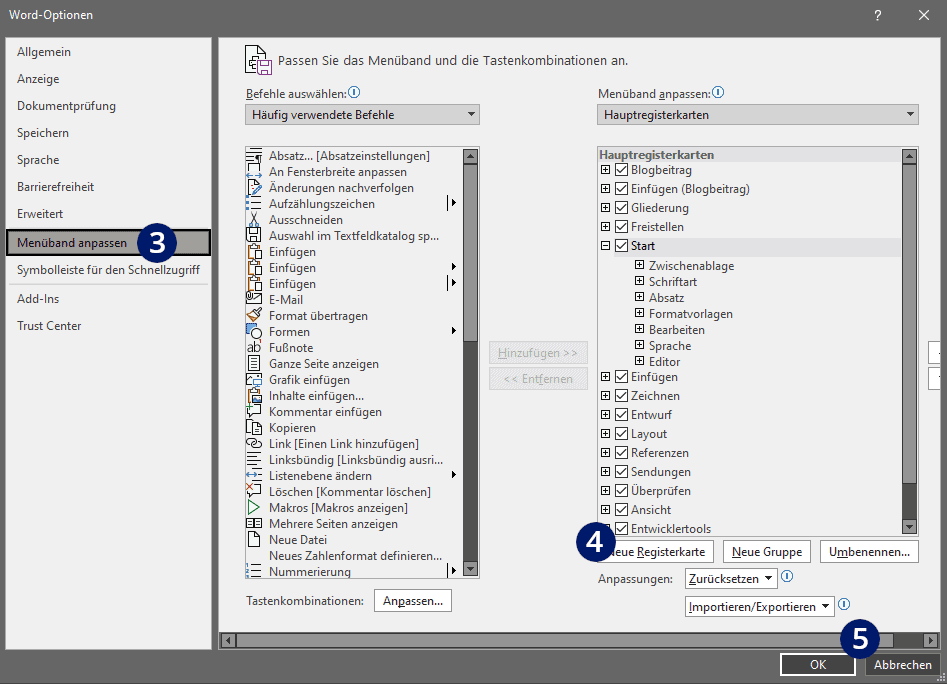
Task: Toggle the Layout checkbox
Action: (x=621, y=433)
